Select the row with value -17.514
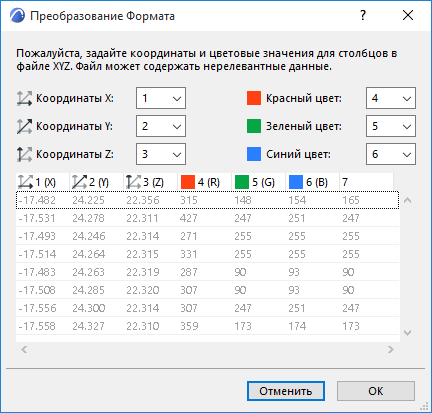Viewport: 432px width, 413px height. point(207,254)
